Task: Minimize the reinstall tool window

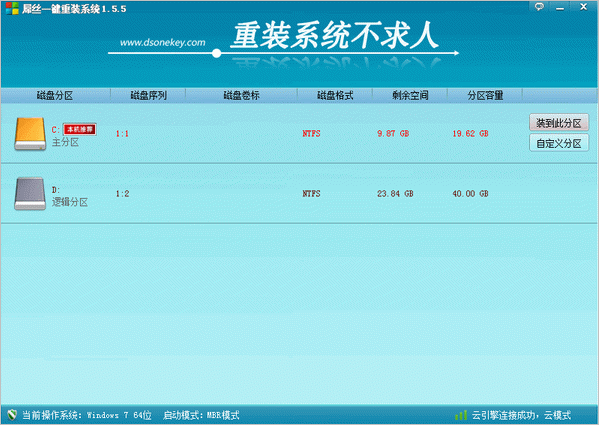Action: (560, 7)
